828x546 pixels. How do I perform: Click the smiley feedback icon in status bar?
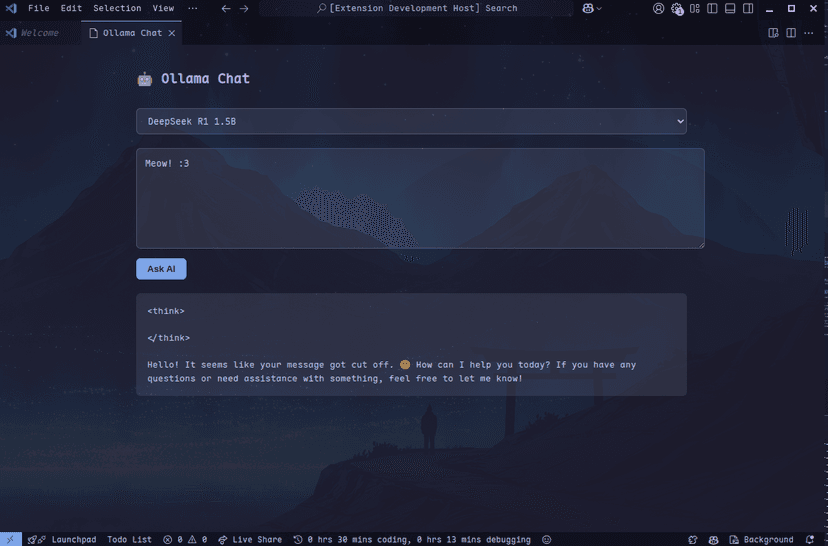546,539
